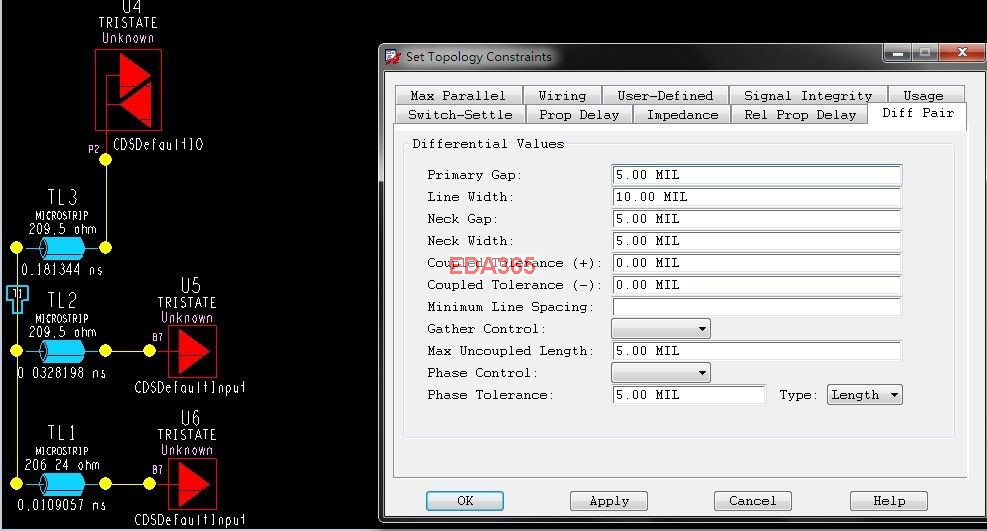The width and height of the screenshot is (987, 531).
Task: Open the Gather Control dropdown
Action: click(x=661, y=328)
